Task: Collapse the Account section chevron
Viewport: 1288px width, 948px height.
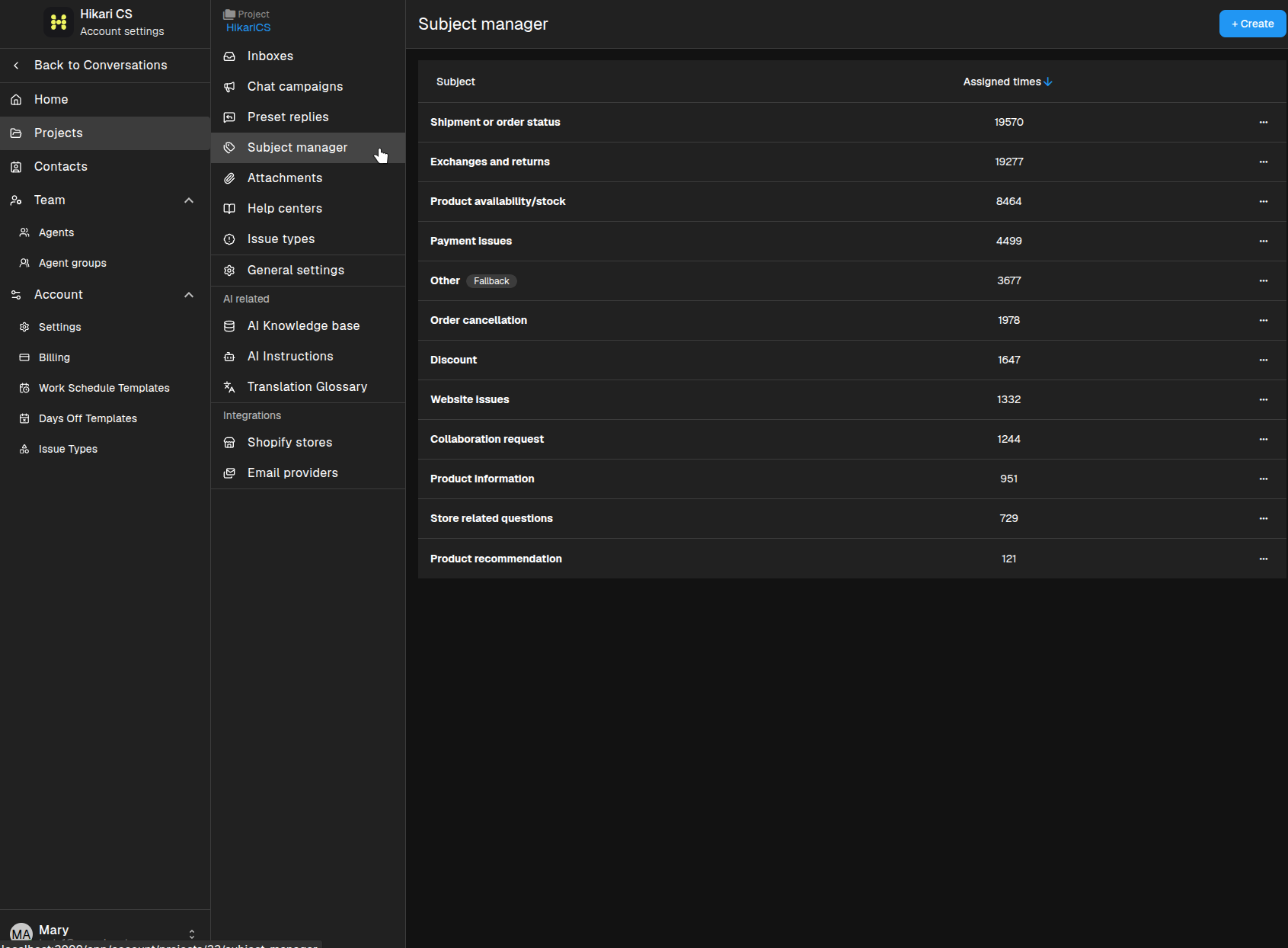Action: [189, 295]
